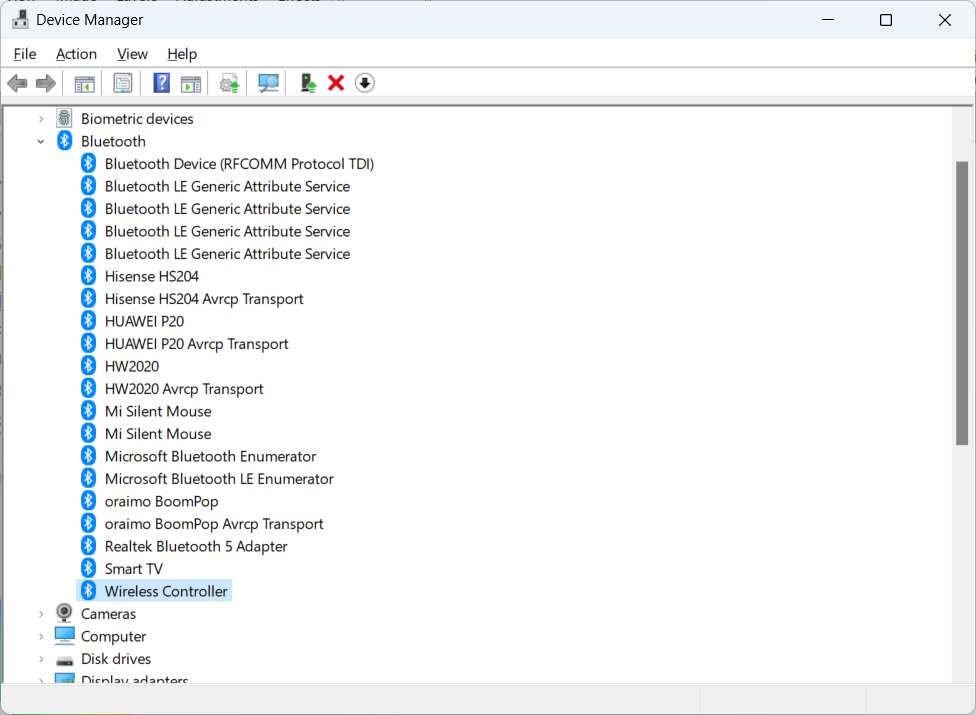The height and width of the screenshot is (715, 976).
Task: Open the View menu
Action: click(x=131, y=54)
